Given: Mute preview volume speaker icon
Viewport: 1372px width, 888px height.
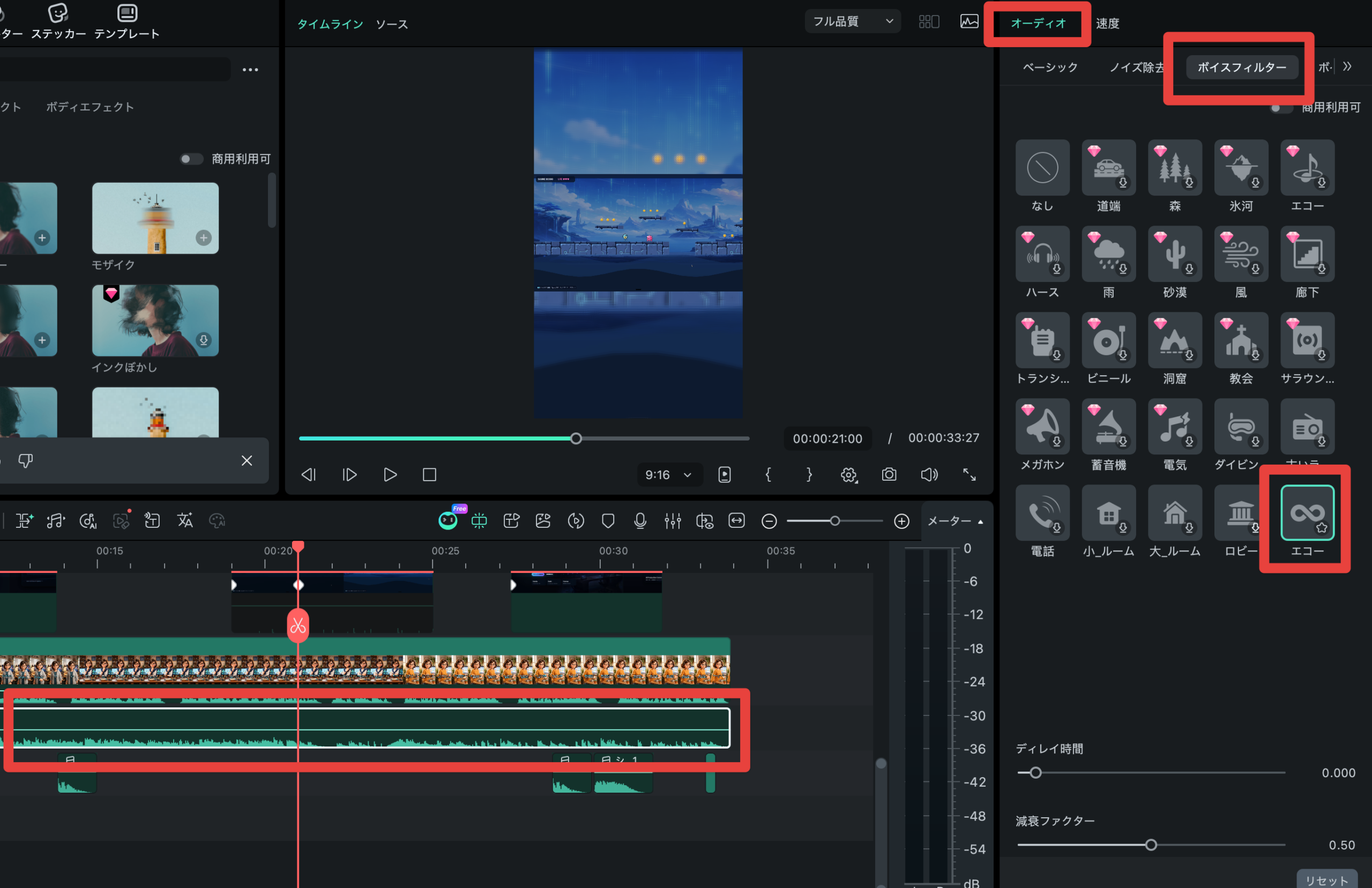Looking at the screenshot, I should pos(929,474).
